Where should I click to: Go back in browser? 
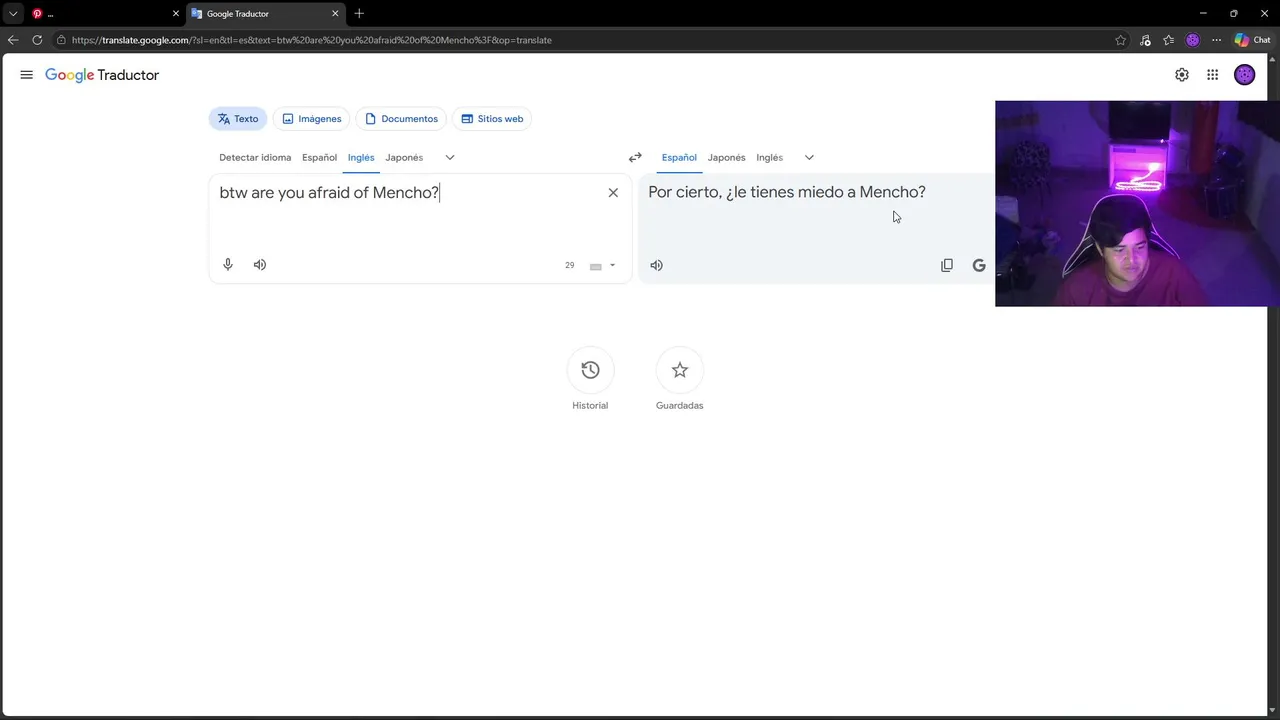point(13,40)
